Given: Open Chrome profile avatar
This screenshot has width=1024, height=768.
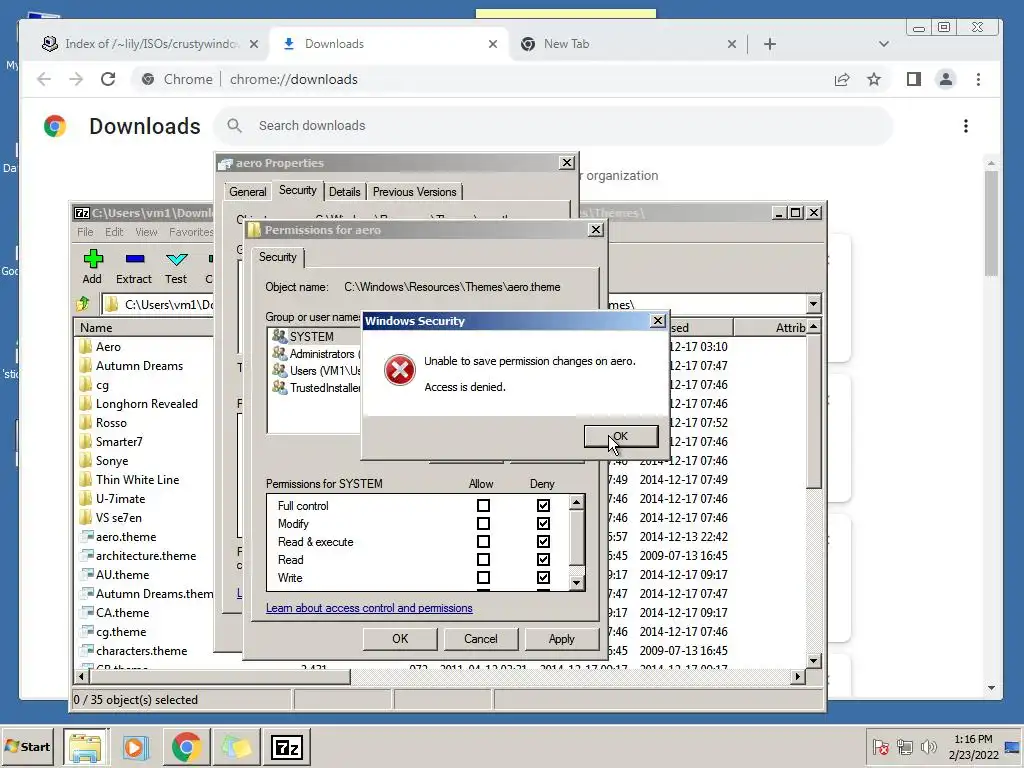Looking at the screenshot, I should [x=946, y=79].
